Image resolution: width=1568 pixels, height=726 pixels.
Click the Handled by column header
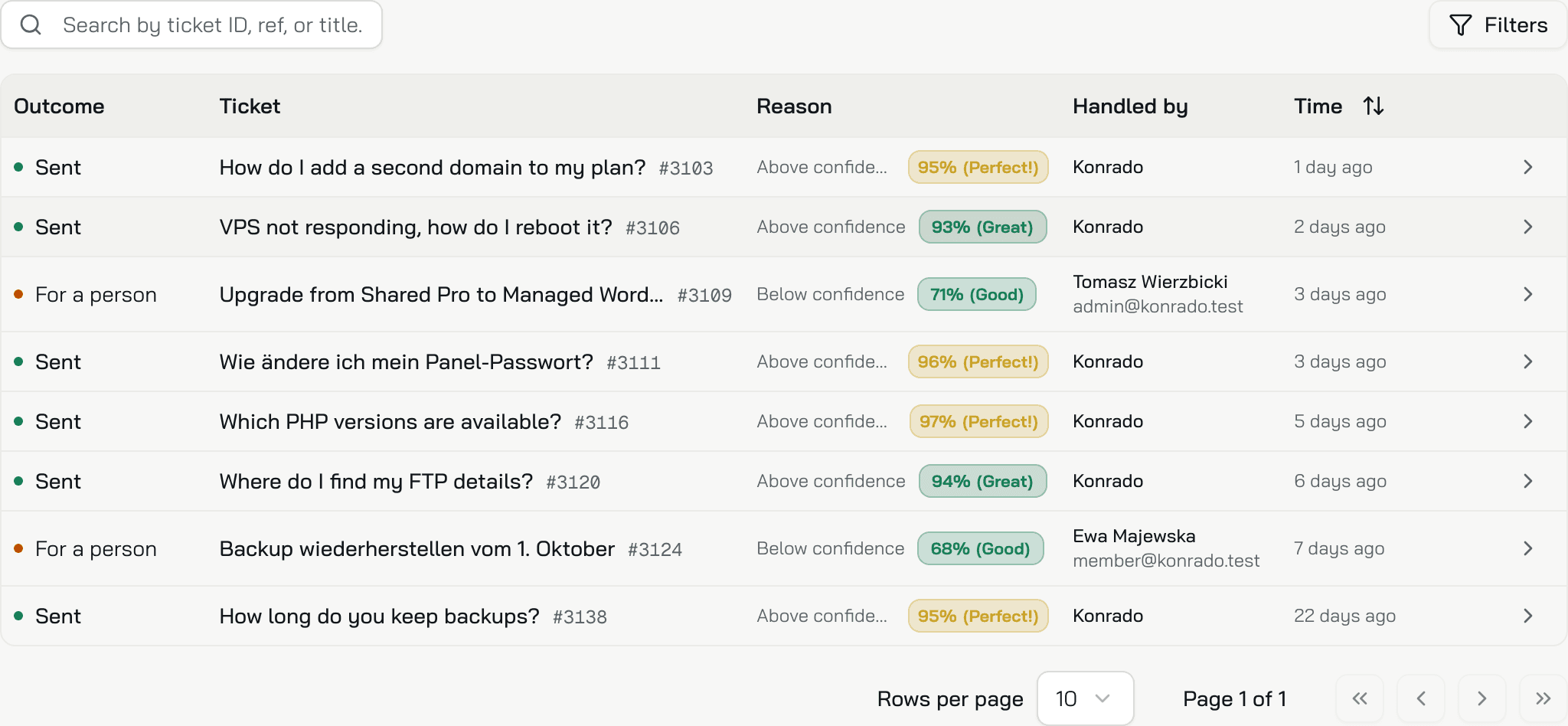click(1130, 106)
